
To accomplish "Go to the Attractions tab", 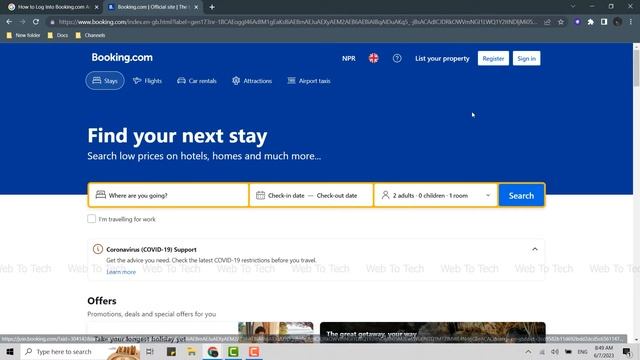I will click(x=252, y=81).
